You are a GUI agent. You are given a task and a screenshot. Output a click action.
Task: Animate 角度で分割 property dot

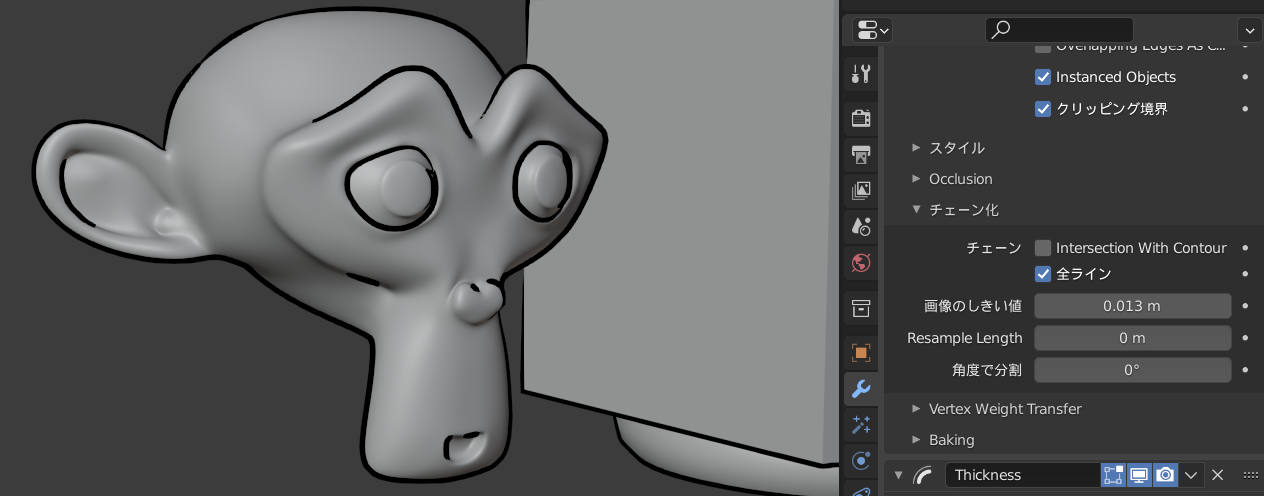click(1245, 370)
